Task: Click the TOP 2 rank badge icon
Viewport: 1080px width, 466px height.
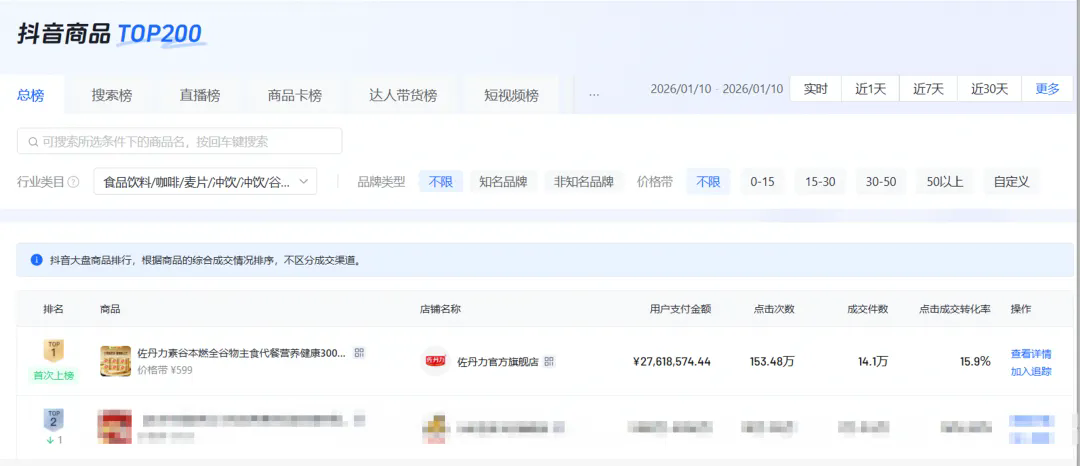Action: point(53,419)
